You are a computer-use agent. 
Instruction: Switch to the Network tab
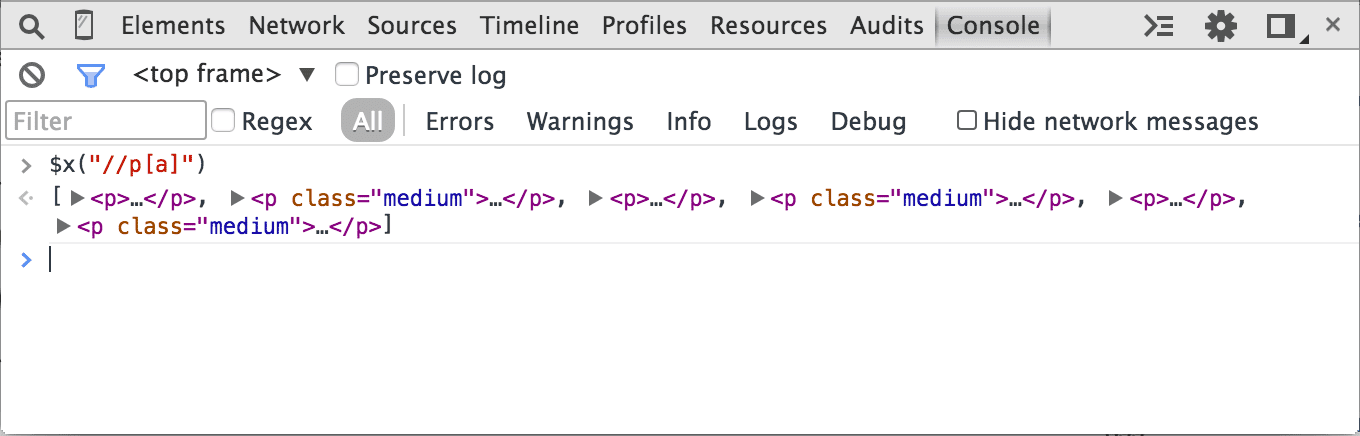pos(296,26)
